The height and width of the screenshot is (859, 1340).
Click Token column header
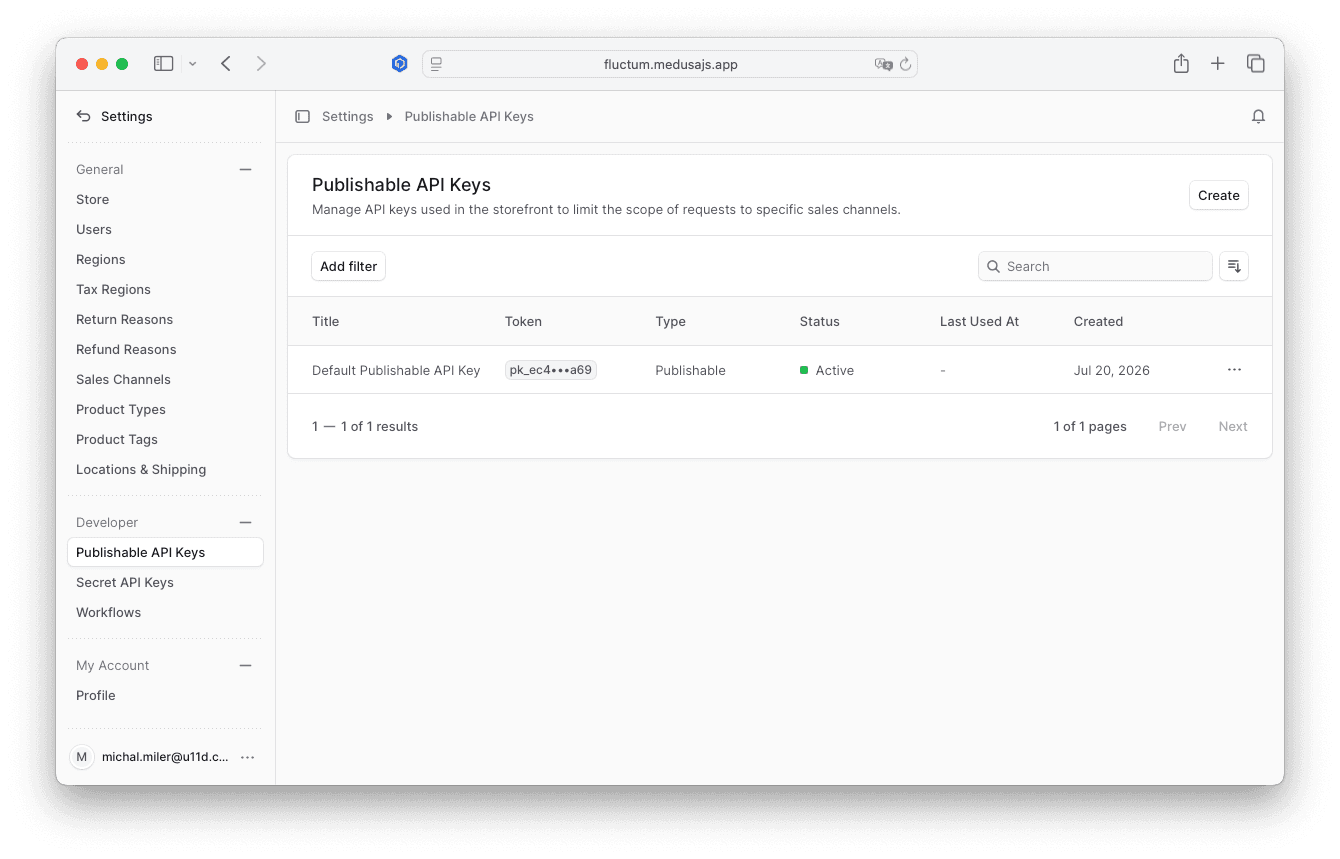[523, 321]
